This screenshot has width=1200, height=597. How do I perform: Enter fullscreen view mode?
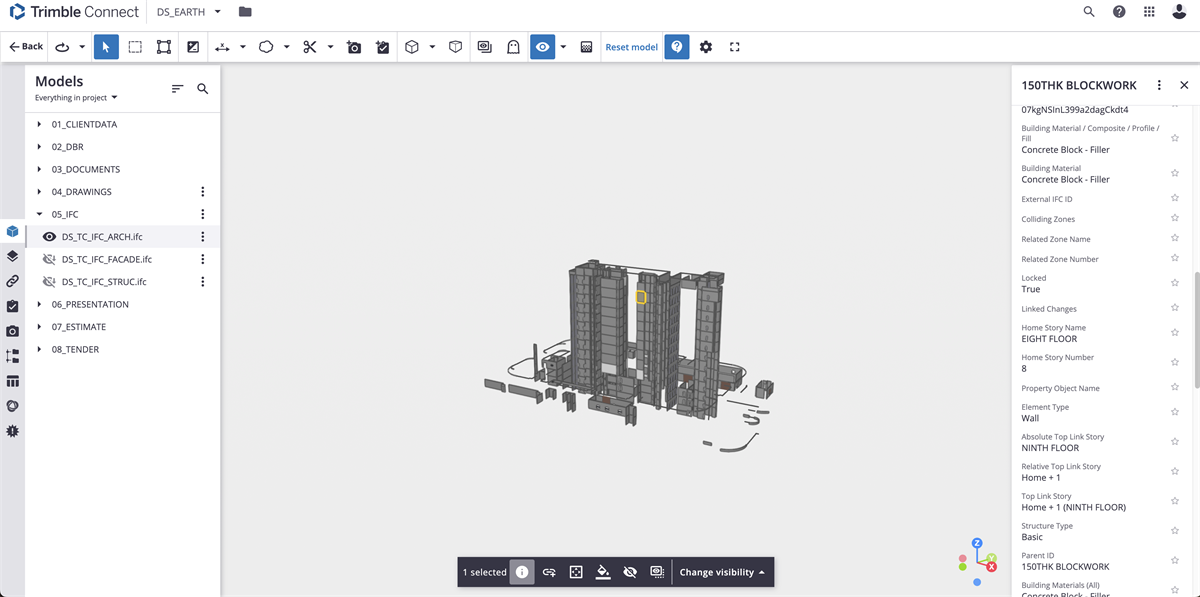(735, 47)
